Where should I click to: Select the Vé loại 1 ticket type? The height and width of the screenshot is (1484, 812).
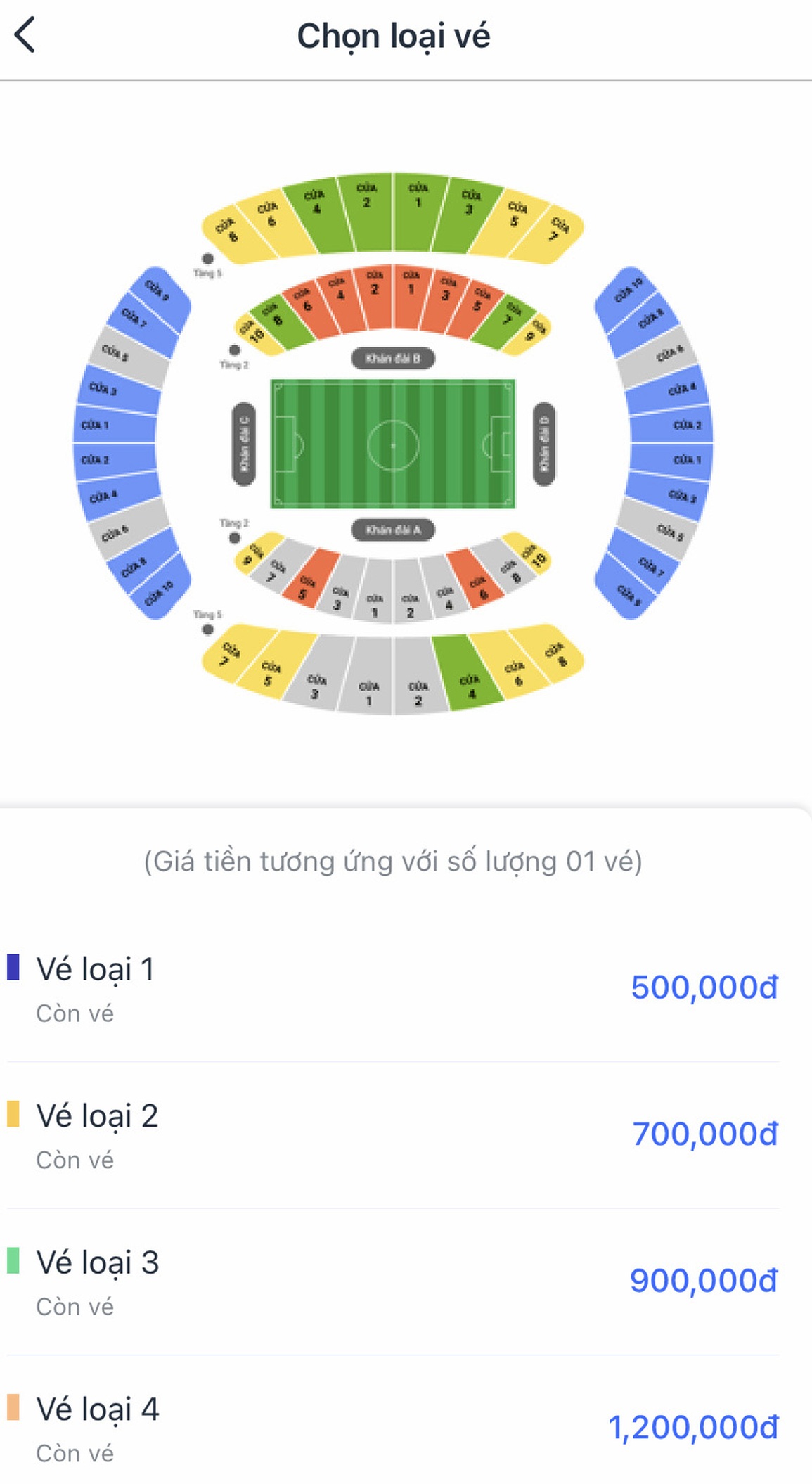[x=392, y=989]
